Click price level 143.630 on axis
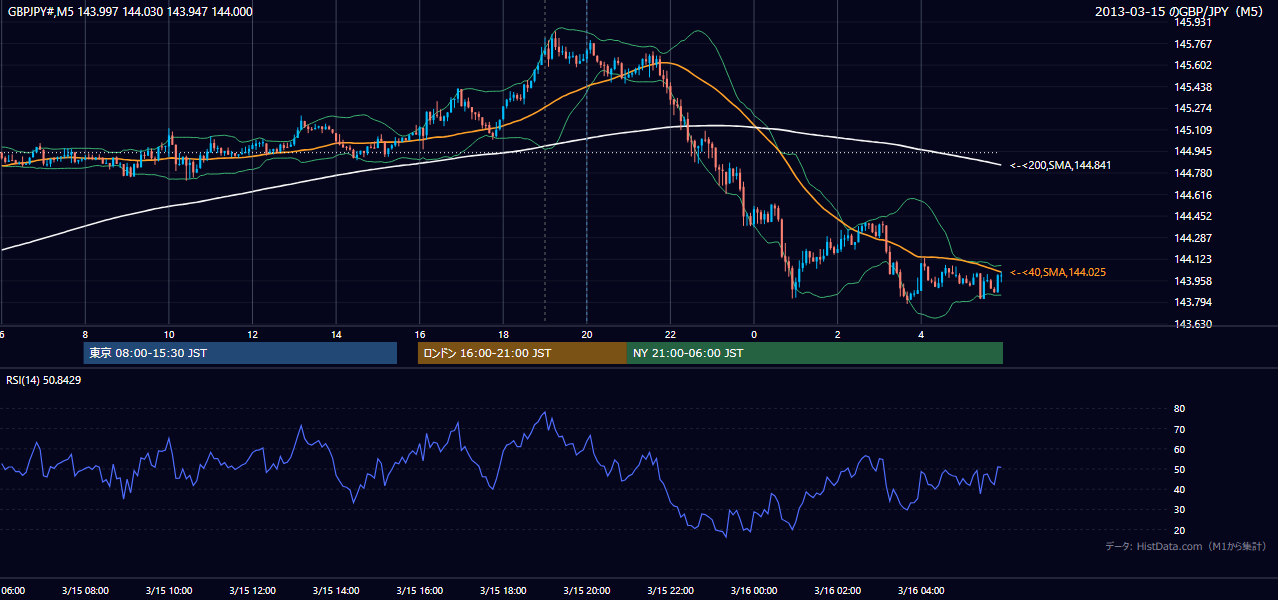The height and width of the screenshot is (600, 1278). coord(1191,324)
